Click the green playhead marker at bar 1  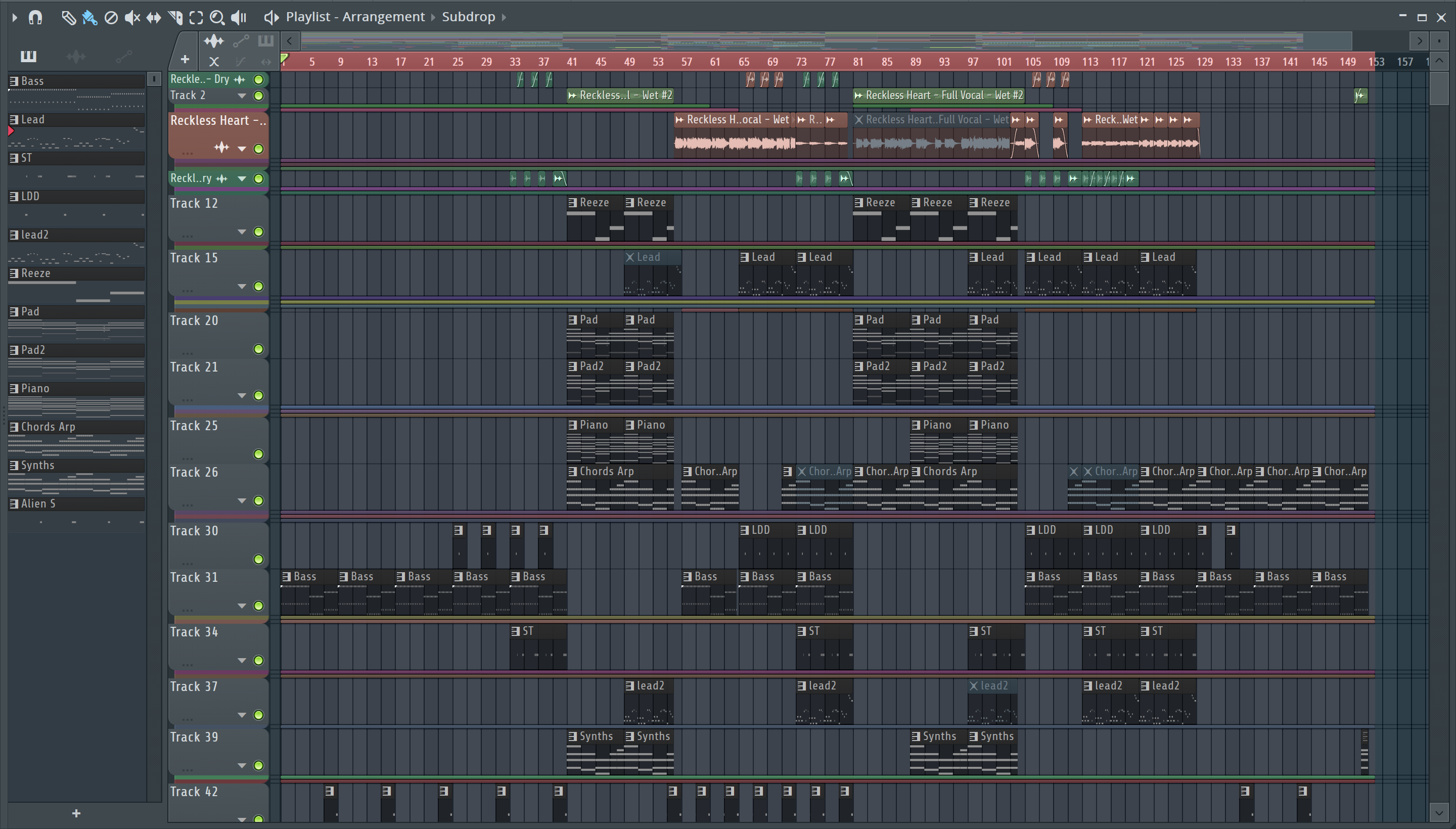[284, 58]
